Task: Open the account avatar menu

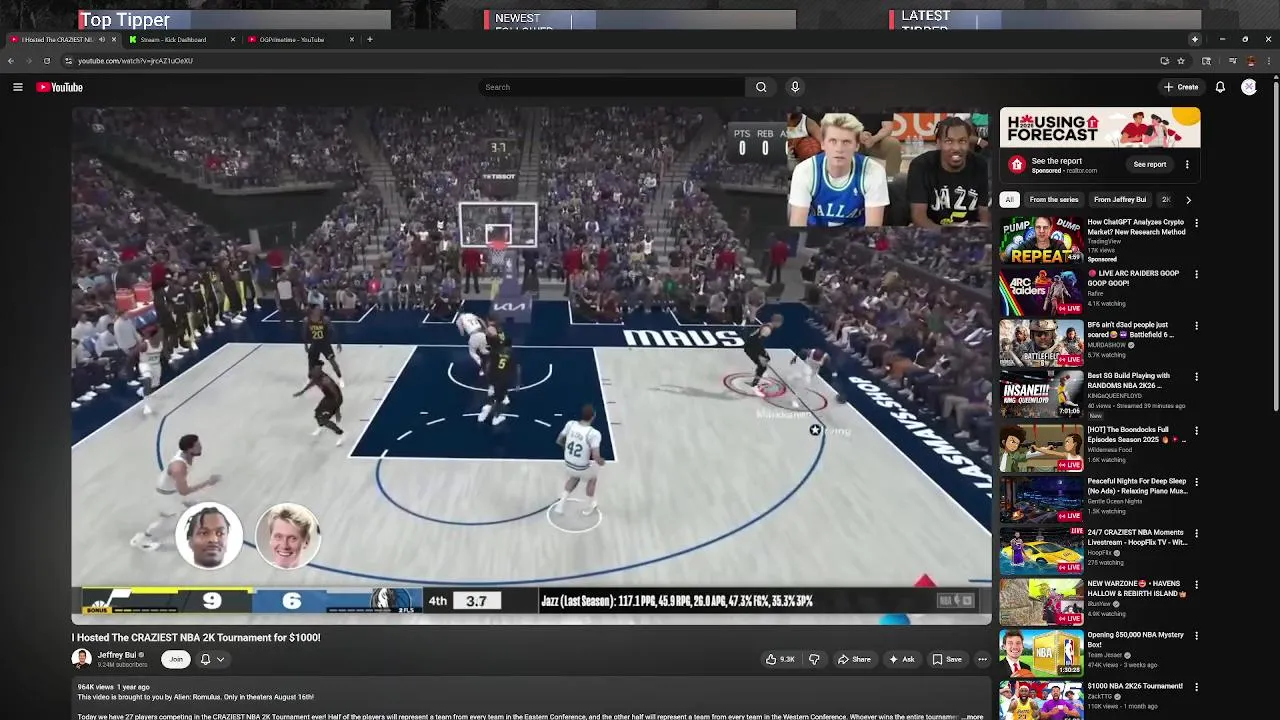Action: (x=1249, y=87)
